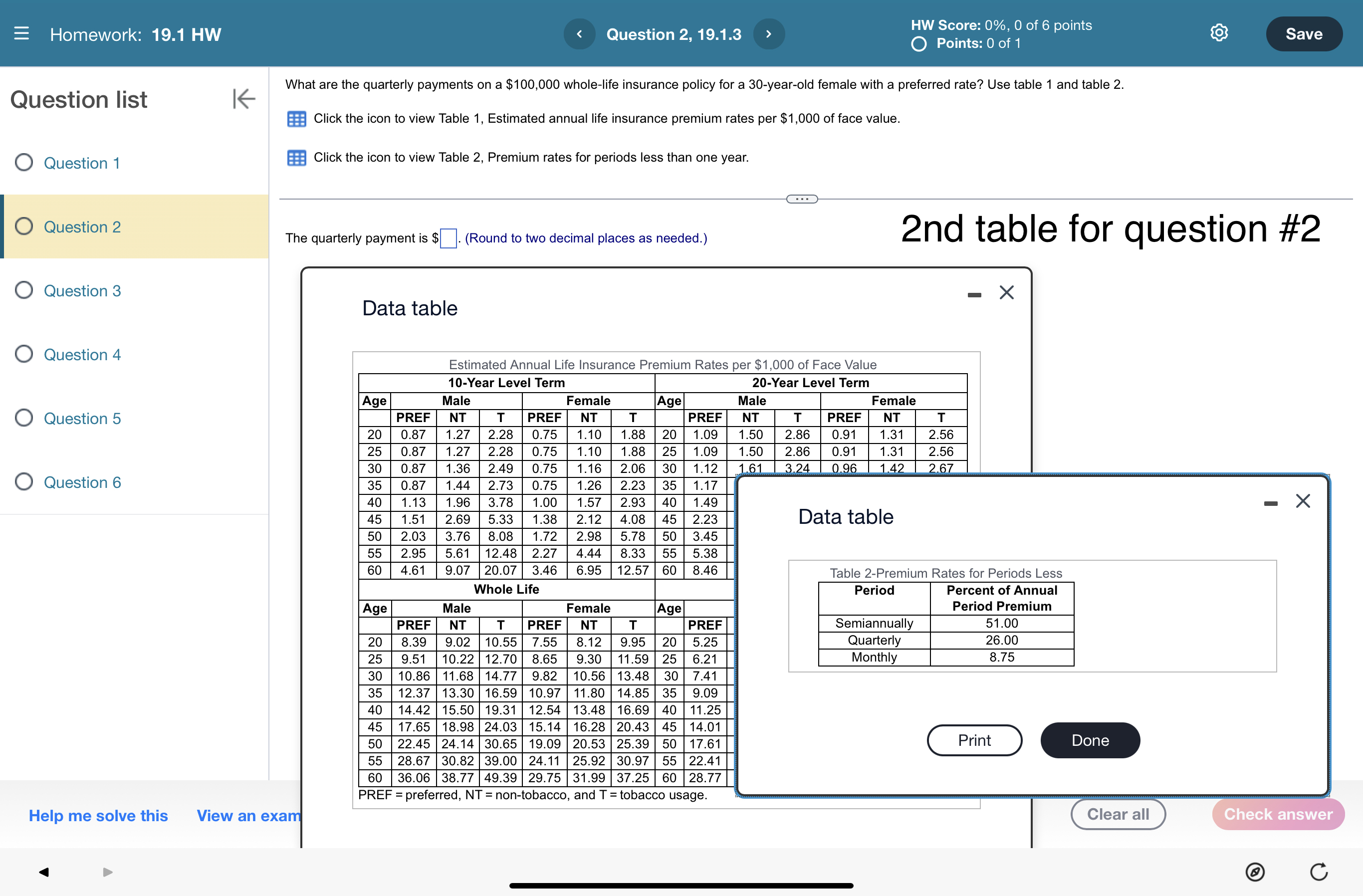Screen dimensions: 1363x896
Task: Go to previous question arrow
Action: point(579,34)
